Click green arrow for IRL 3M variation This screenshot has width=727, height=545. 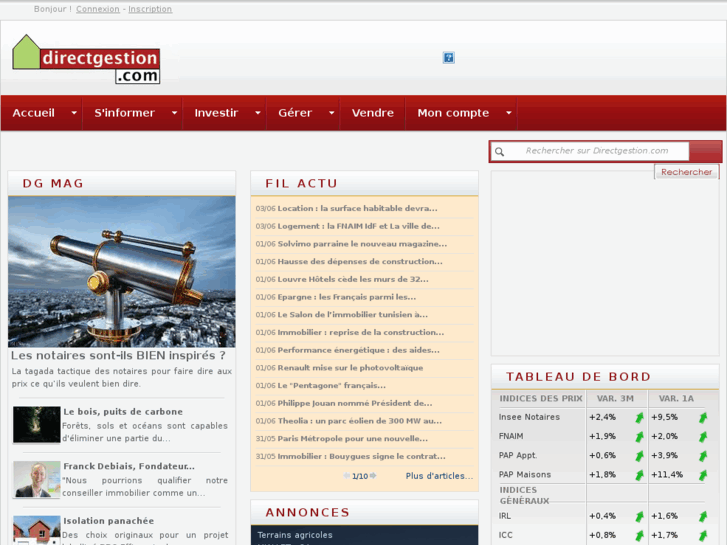point(639,516)
